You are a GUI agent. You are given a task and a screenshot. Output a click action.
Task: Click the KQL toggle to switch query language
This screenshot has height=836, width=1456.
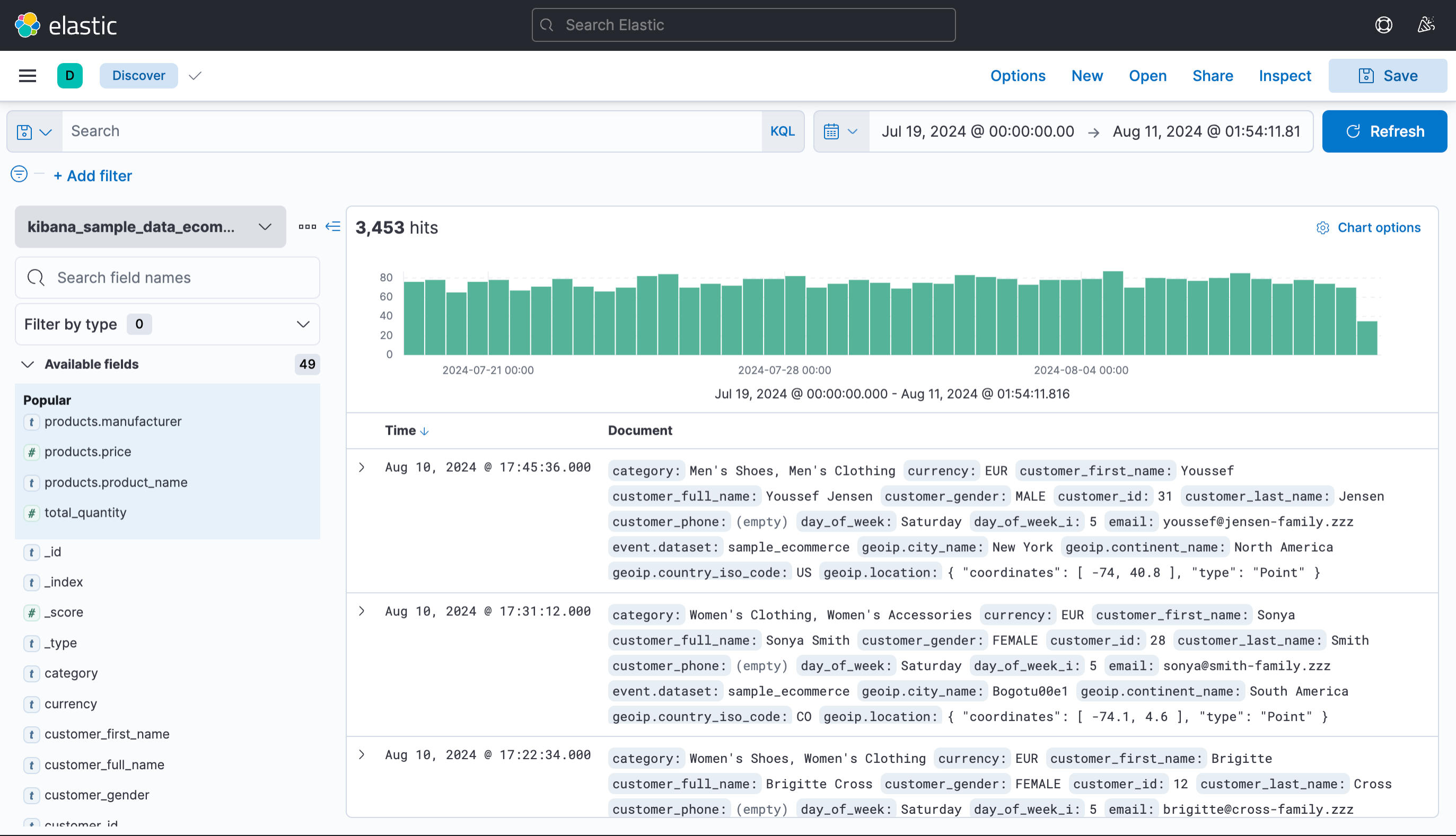(783, 131)
